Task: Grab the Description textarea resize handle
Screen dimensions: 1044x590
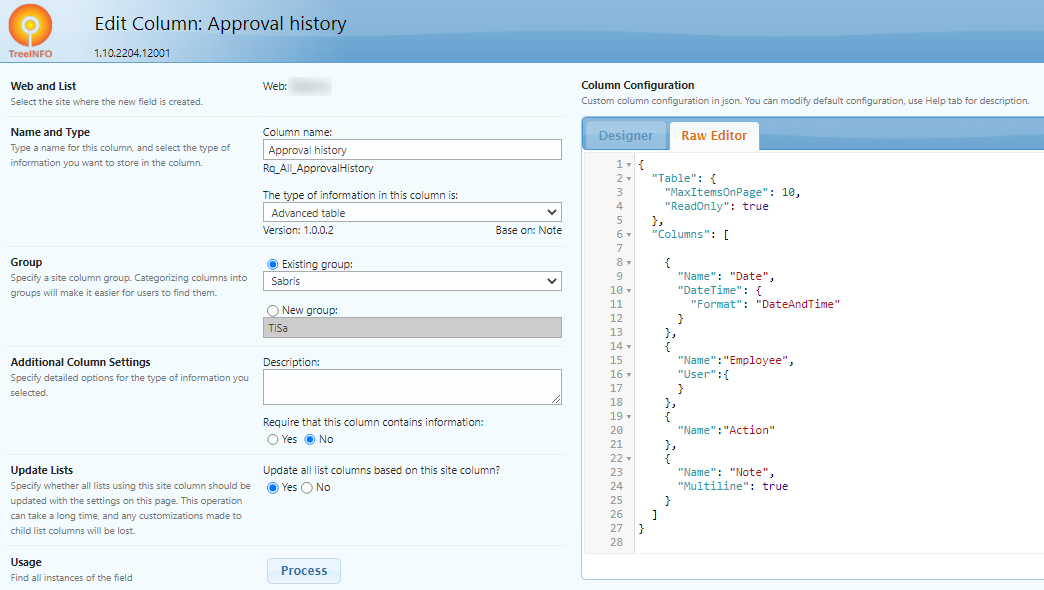Action: click(556, 399)
